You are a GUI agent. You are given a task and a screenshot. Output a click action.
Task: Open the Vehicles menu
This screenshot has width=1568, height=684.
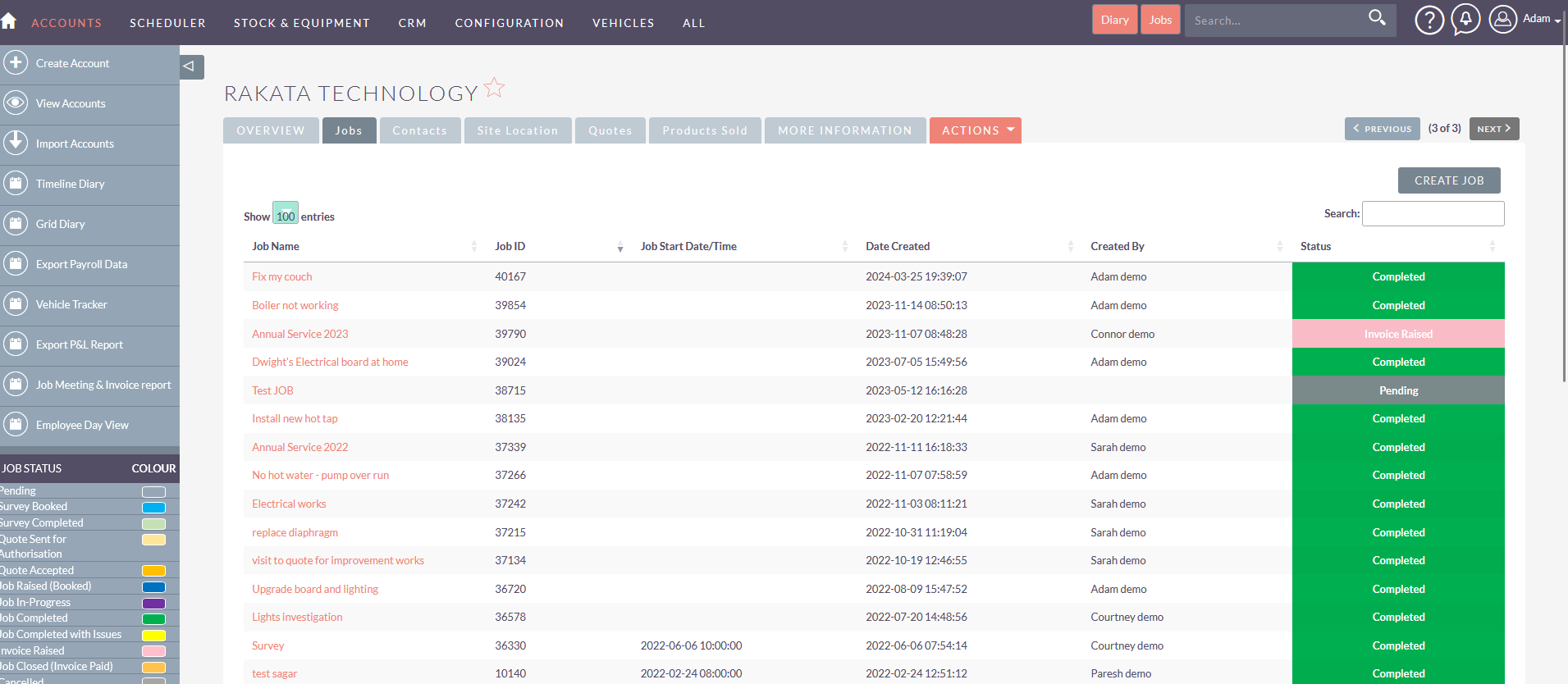click(x=623, y=23)
